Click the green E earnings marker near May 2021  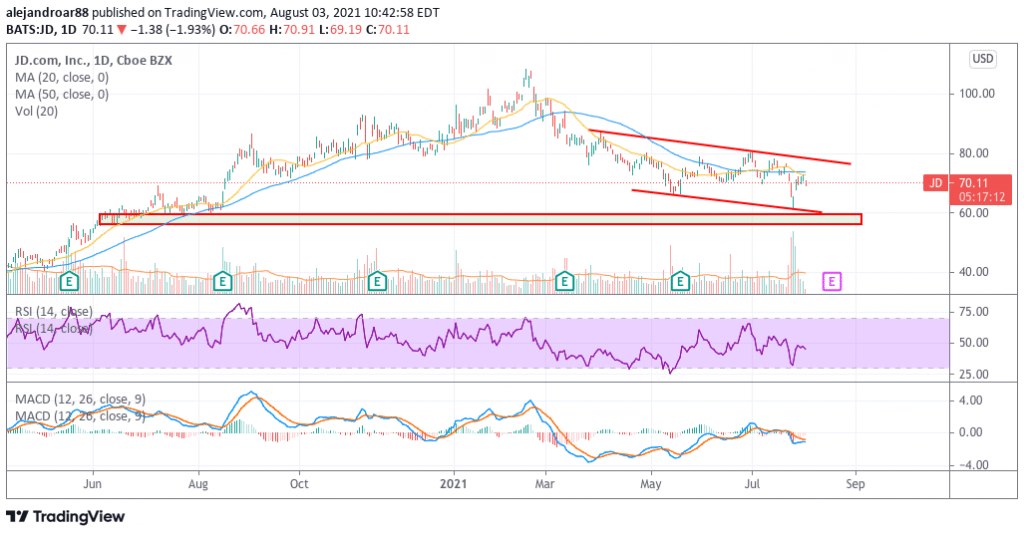click(x=681, y=282)
